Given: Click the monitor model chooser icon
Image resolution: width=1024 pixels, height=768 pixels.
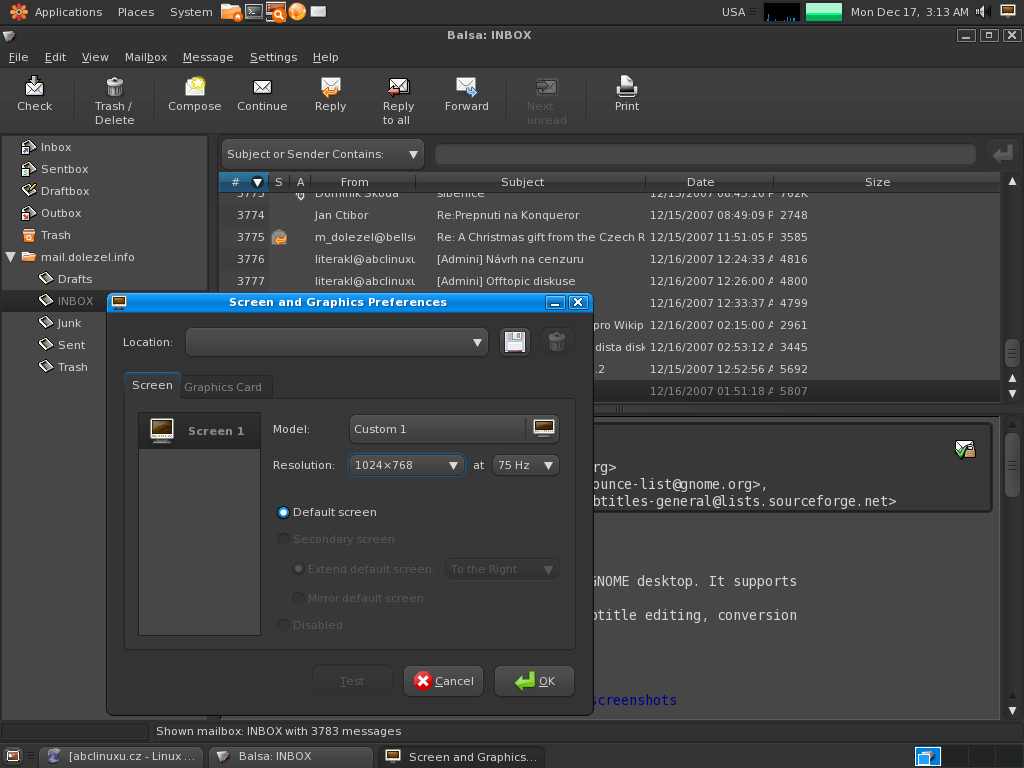Looking at the screenshot, I should [543, 428].
